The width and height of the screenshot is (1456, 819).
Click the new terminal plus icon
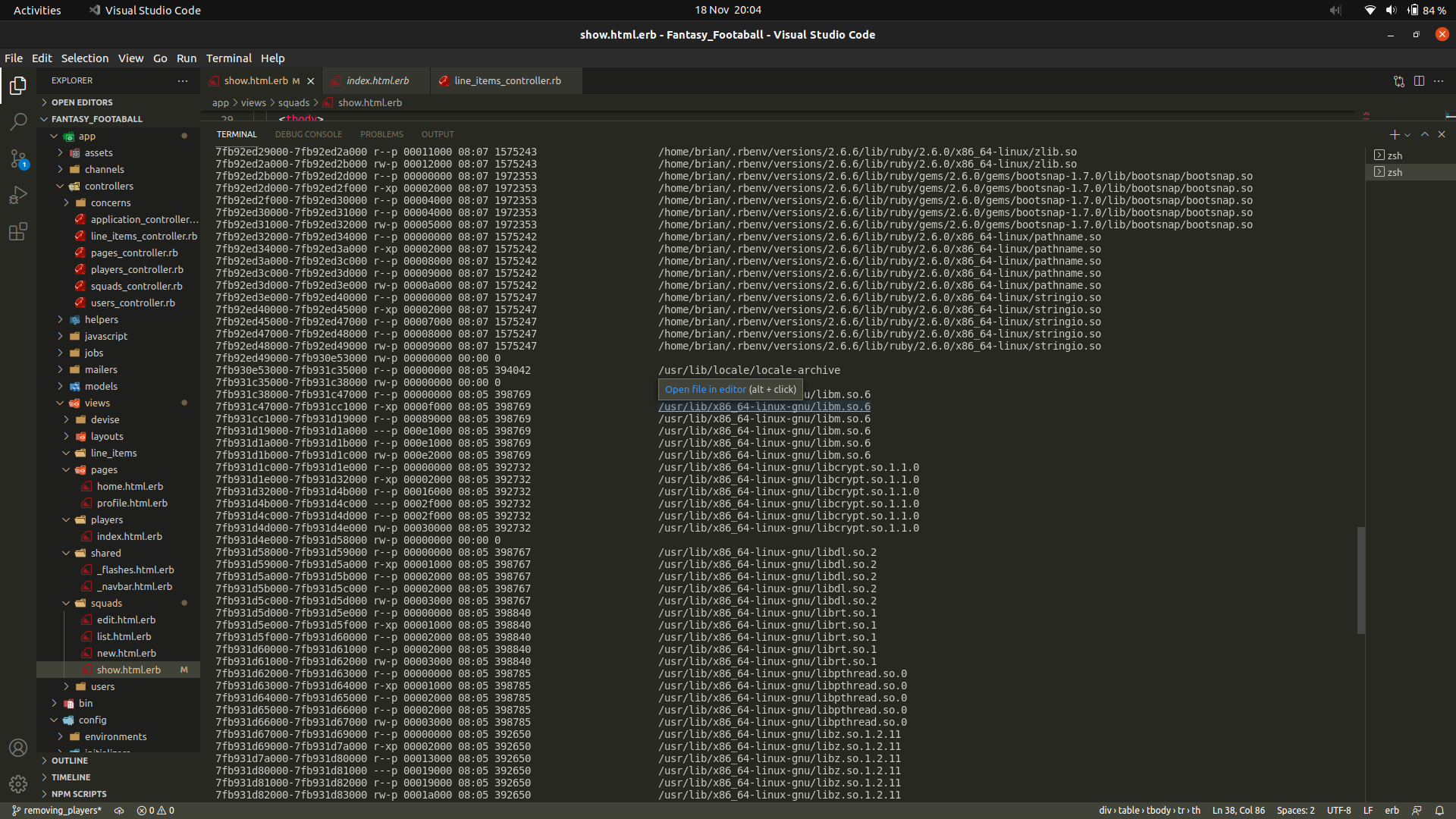point(1394,134)
